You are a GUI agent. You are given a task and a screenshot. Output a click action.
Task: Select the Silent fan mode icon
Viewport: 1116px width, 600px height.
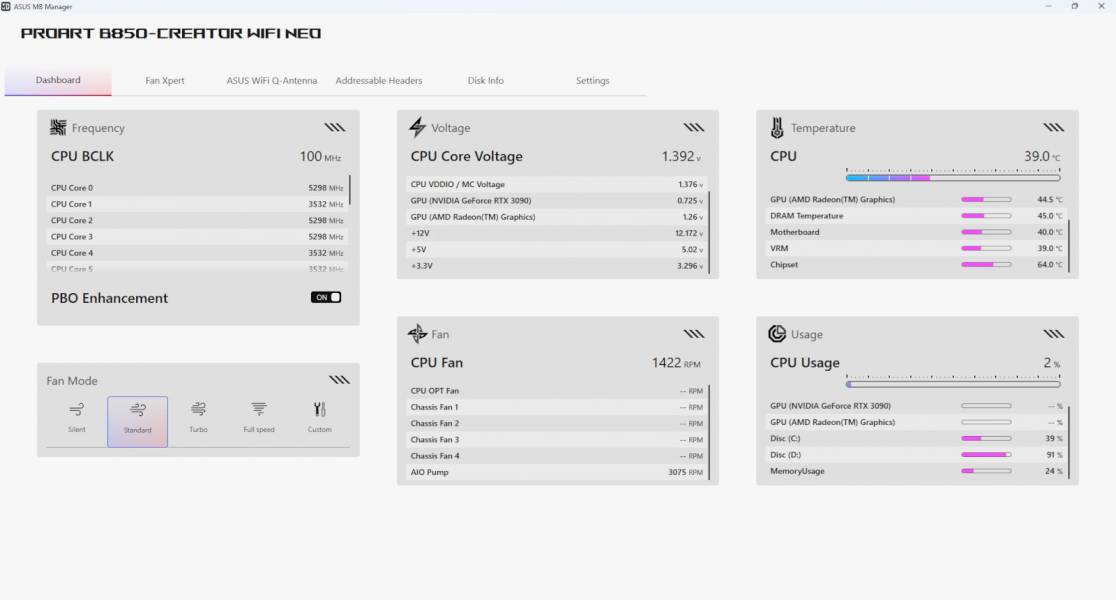[77, 410]
